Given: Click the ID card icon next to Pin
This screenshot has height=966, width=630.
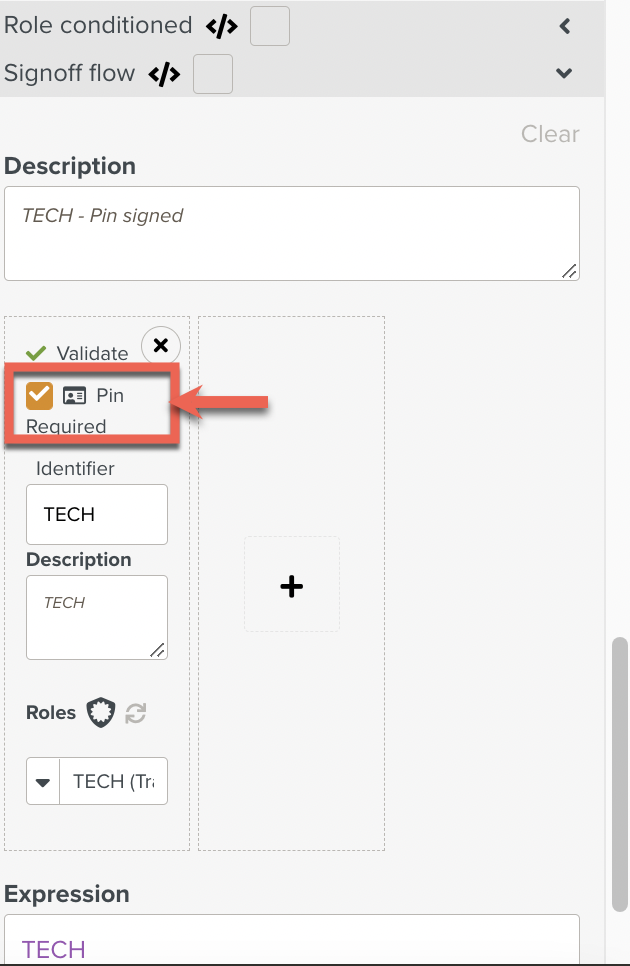Looking at the screenshot, I should pos(75,396).
